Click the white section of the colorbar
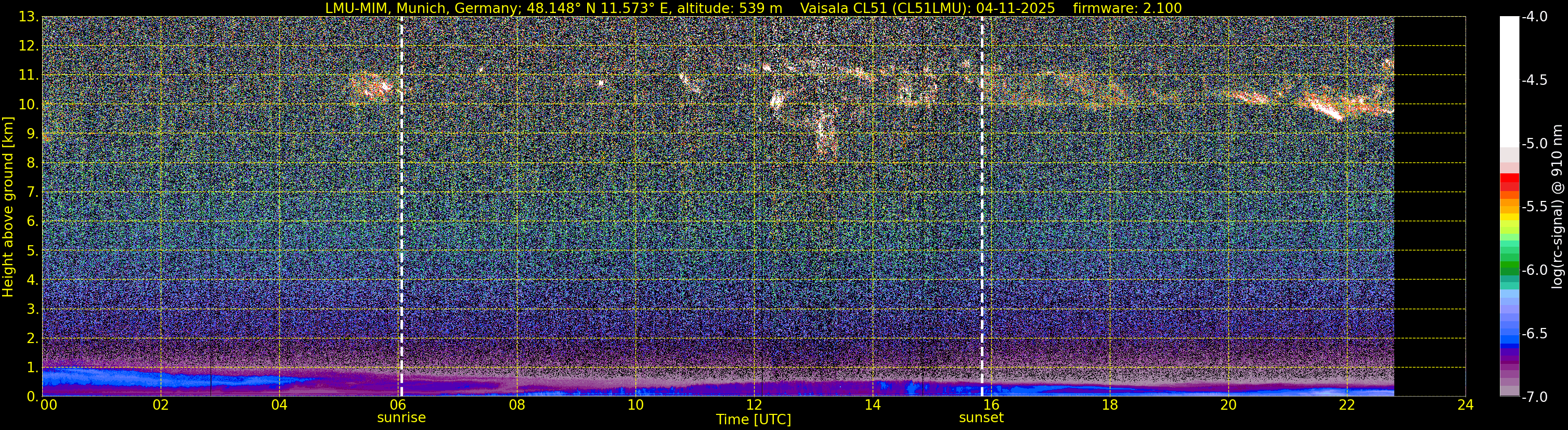This screenshot has width=1568, height=430. [x=1509, y=82]
